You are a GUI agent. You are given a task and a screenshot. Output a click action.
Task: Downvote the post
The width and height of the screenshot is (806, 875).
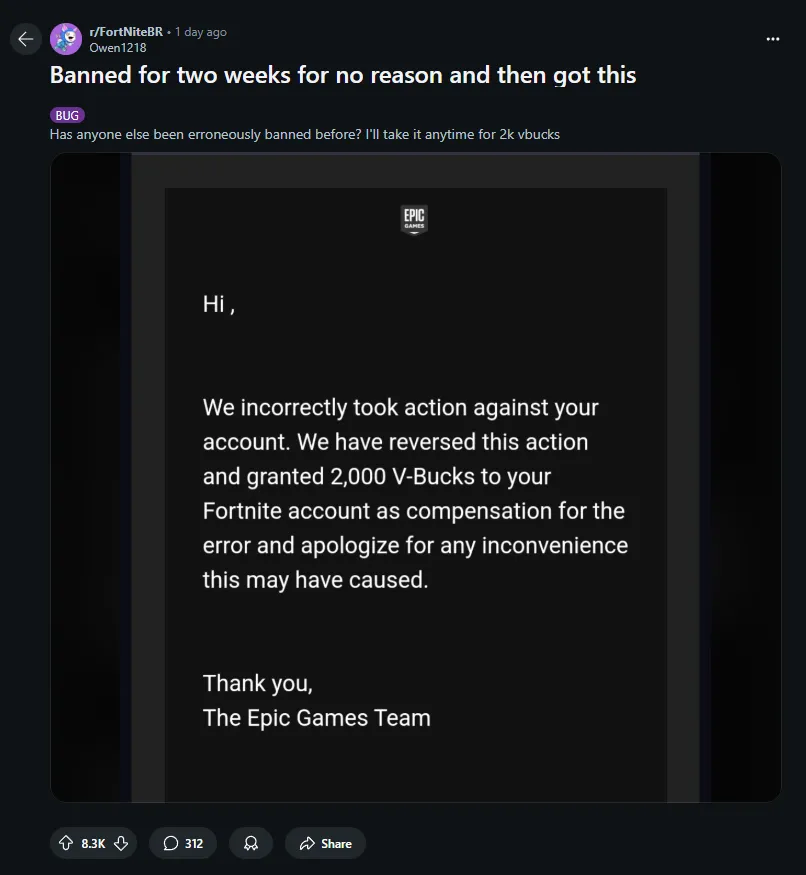pos(121,843)
